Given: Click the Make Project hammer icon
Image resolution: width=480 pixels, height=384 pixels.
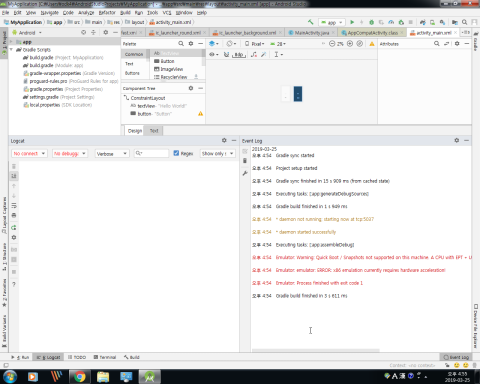Looking at the screenshot, I should point(311,22).
